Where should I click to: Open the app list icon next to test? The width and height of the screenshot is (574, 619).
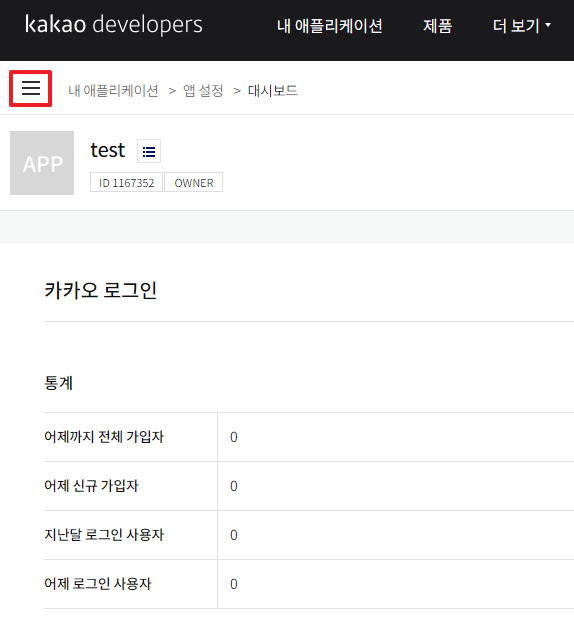click(x=149, y=151)
